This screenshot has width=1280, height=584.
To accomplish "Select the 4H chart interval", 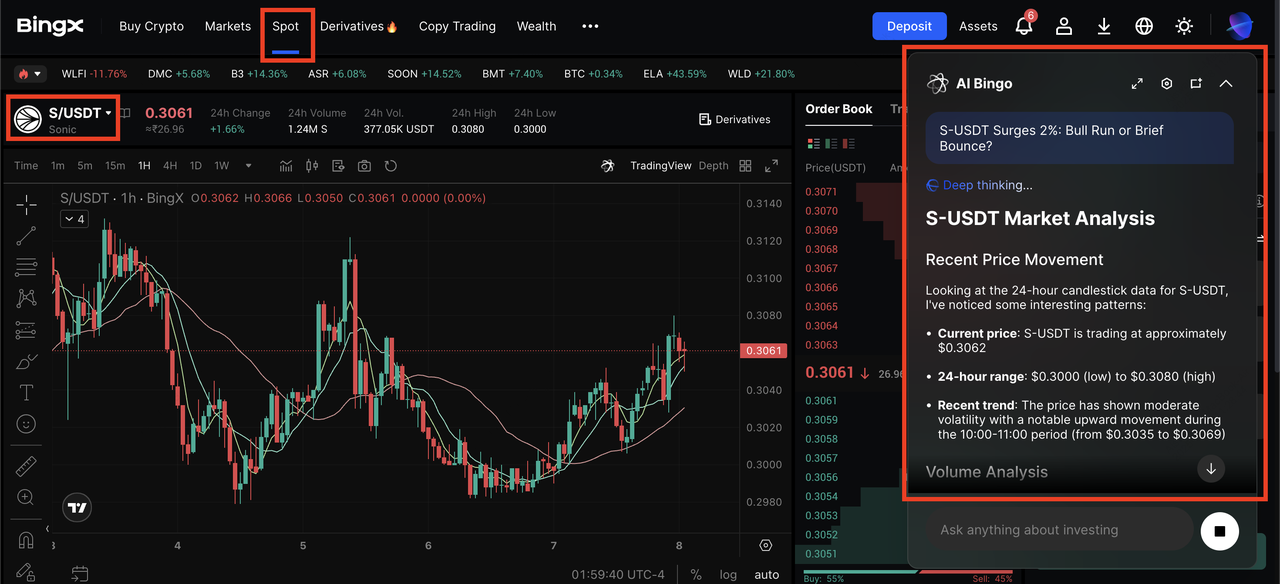I will [170, 166].
